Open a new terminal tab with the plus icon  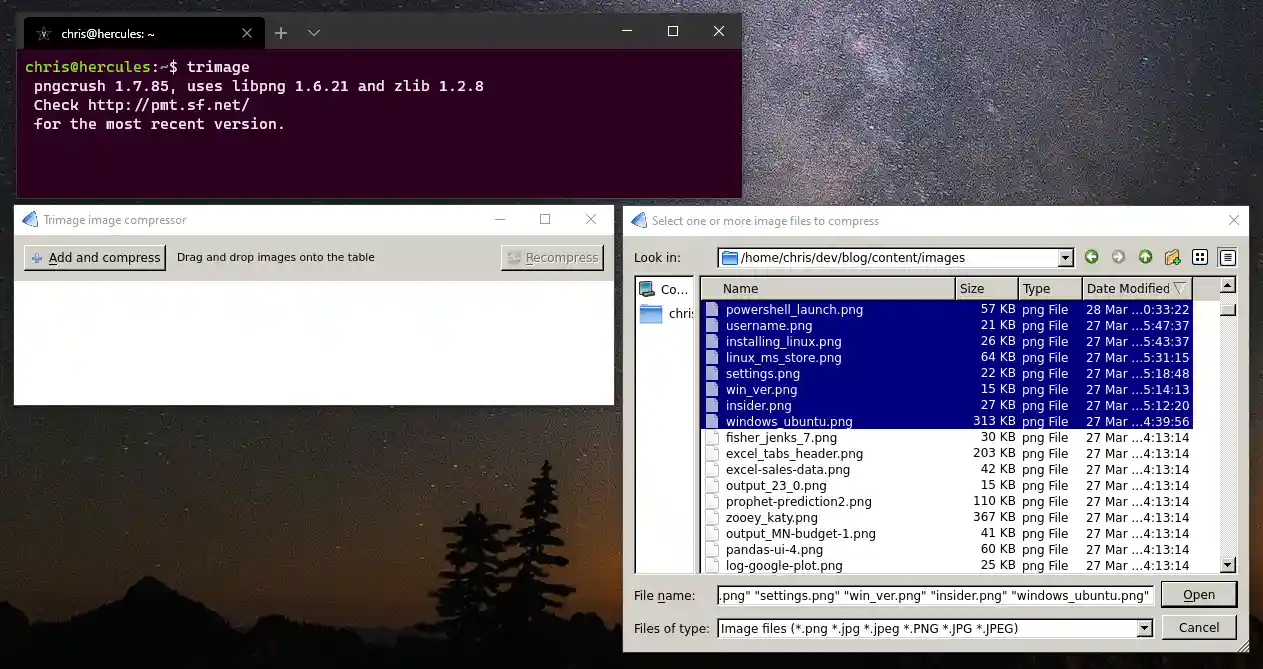pos(280,31)
